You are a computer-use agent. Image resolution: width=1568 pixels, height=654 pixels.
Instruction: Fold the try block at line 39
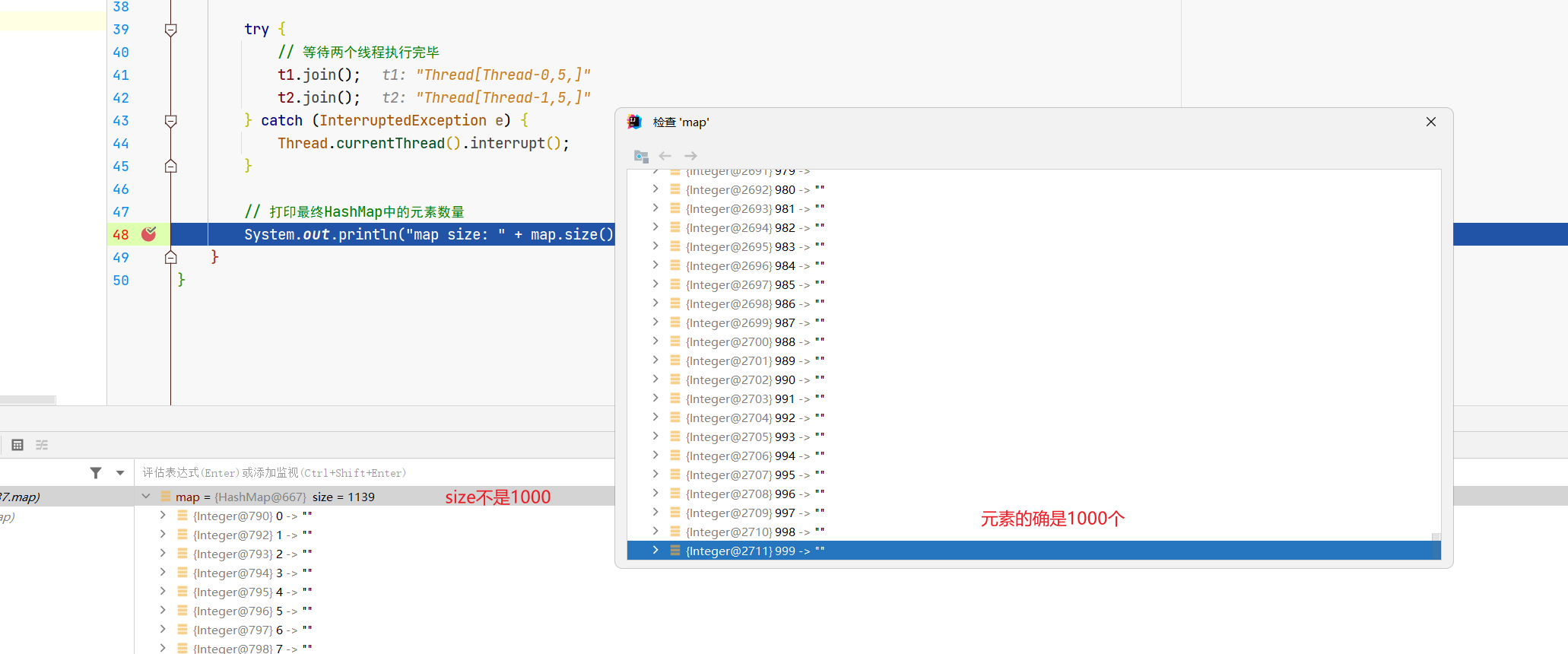171,30
